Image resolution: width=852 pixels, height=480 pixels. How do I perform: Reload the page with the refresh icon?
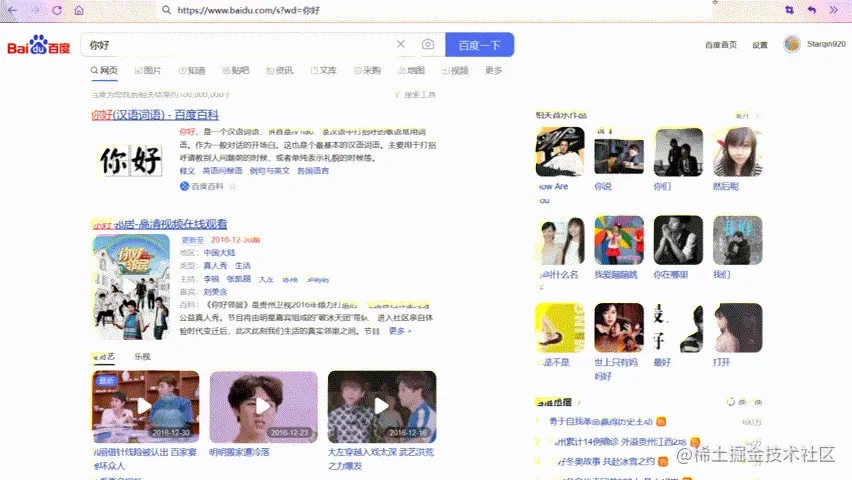(x=57, y=10)
